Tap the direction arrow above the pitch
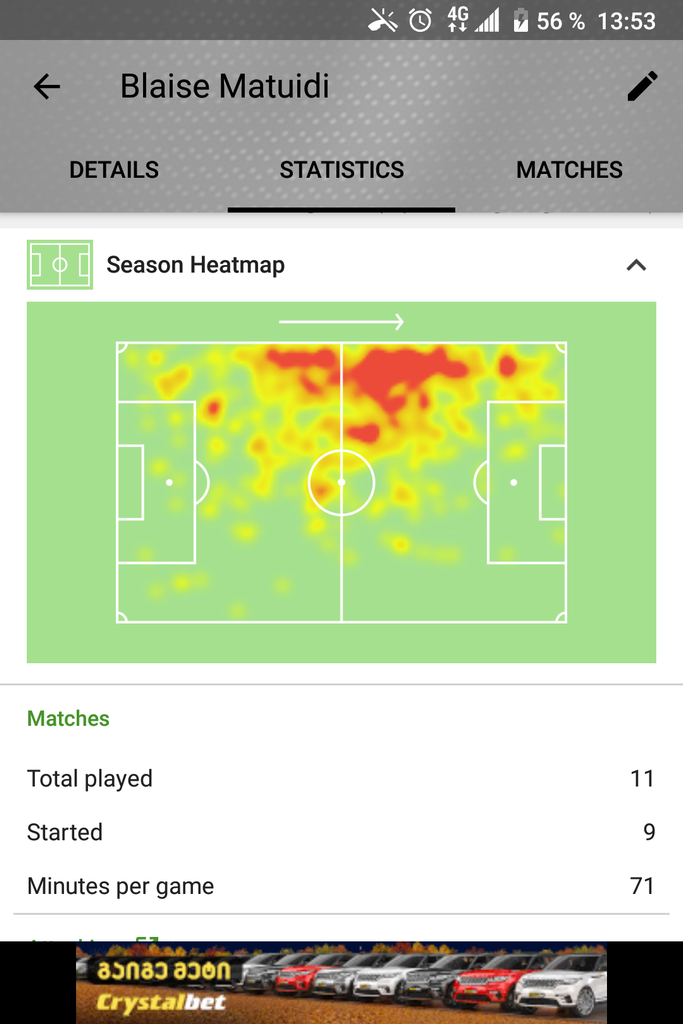 pos(342,321)
